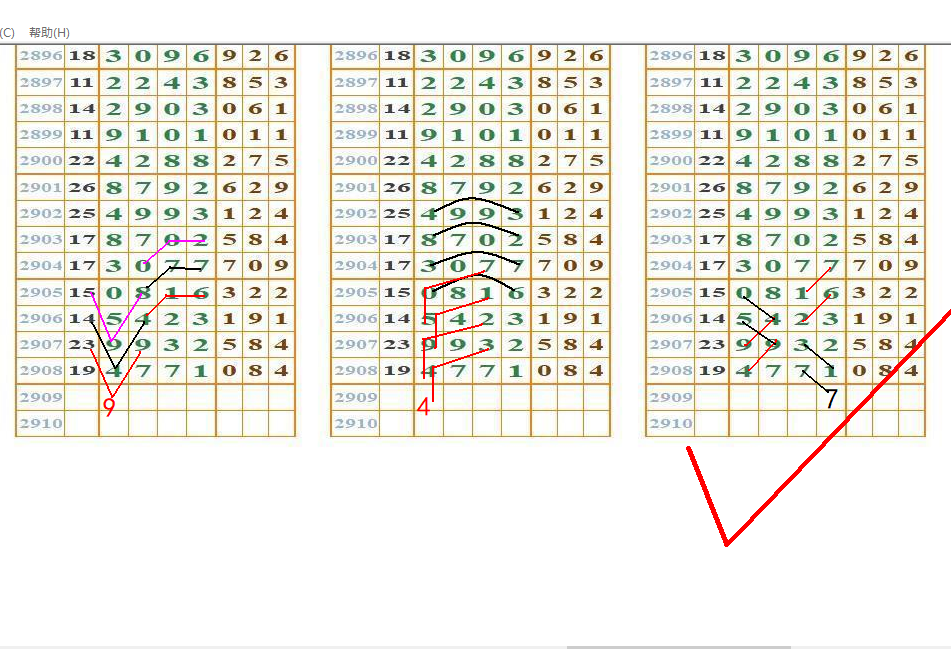This screenshot has width=951, height=649.
Task: Select period 2900 in the third table
Action: click(x=671, y=161)
